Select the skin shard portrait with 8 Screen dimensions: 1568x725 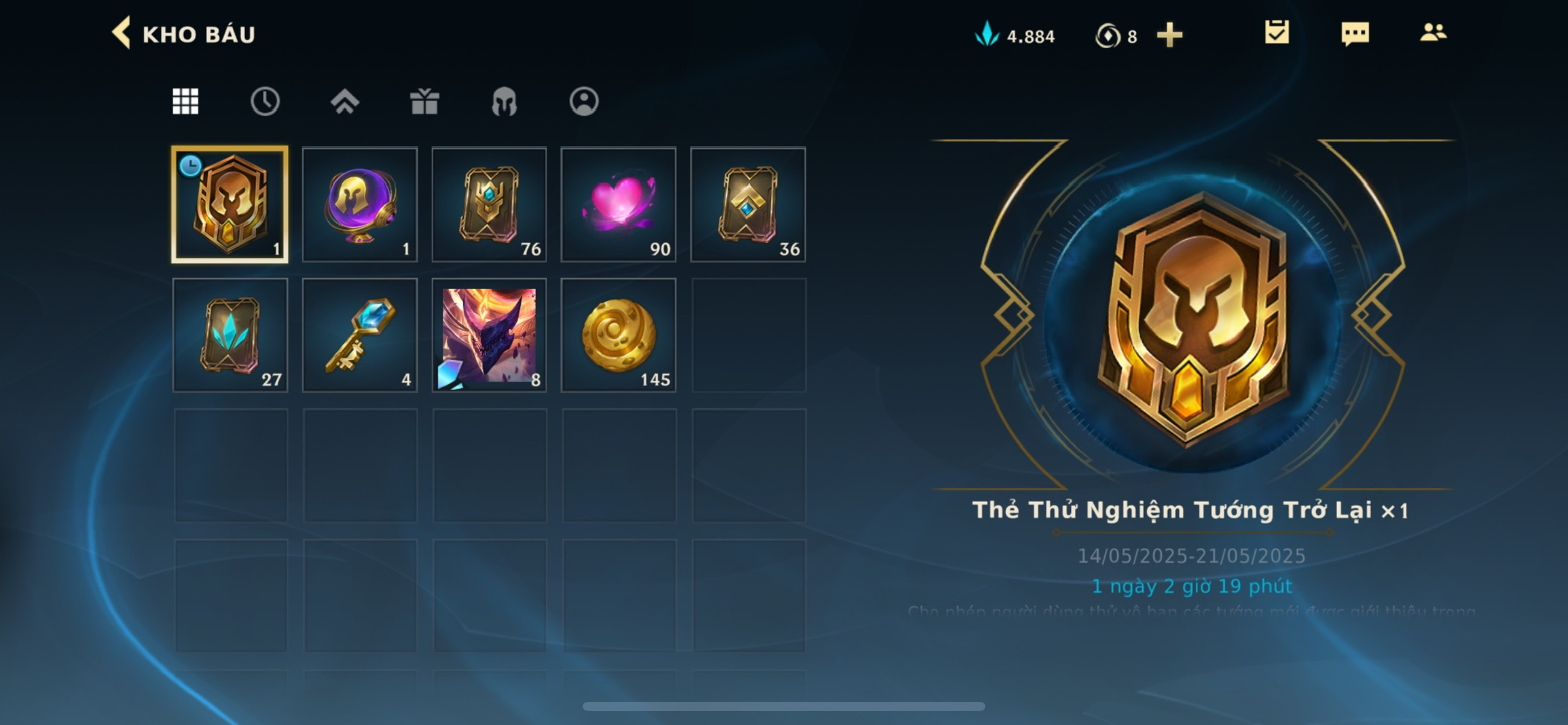point(489,335)
